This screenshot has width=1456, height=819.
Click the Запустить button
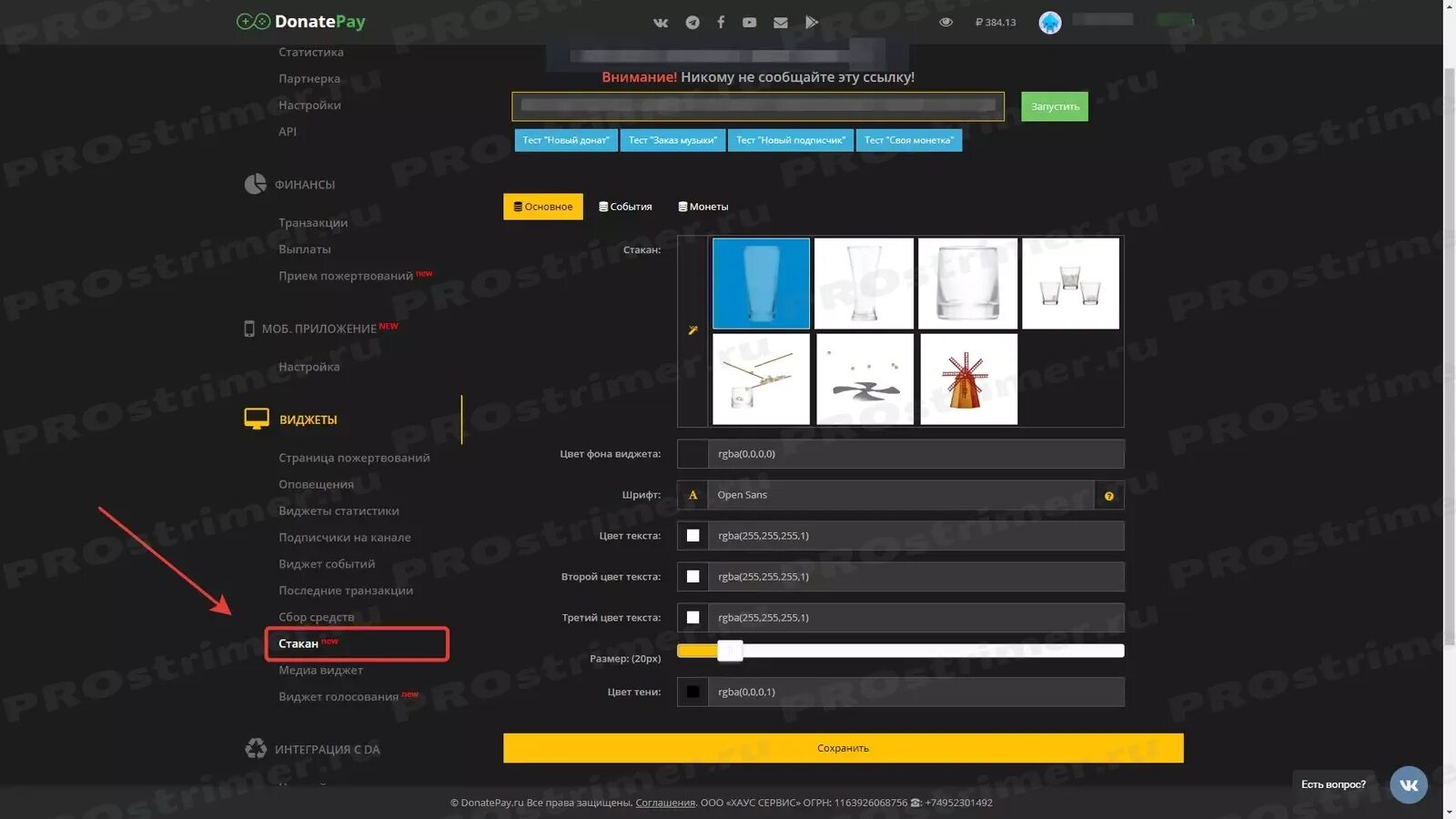tap(1055, 106)
